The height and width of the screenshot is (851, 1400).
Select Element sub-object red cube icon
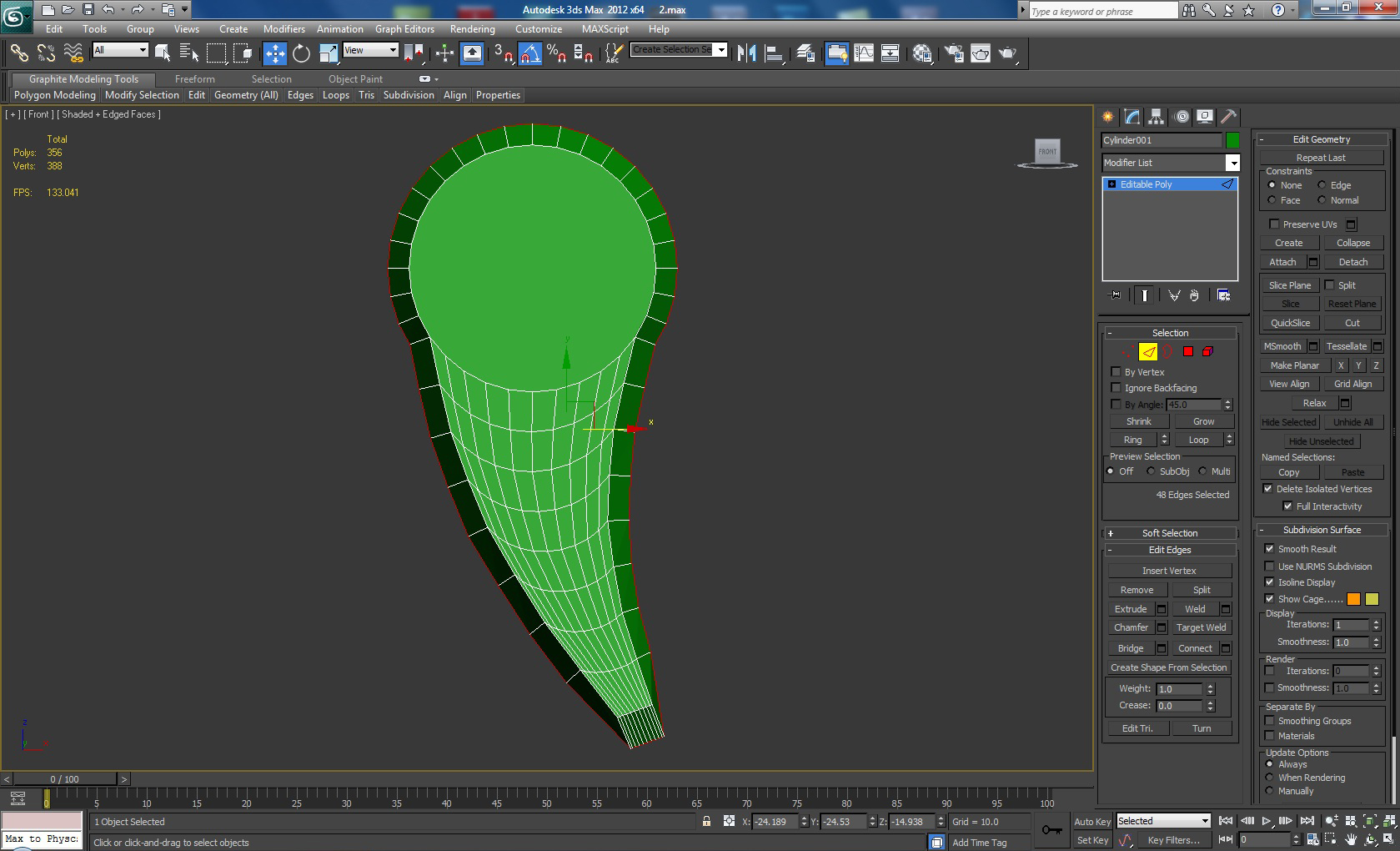coord(1207,351)
